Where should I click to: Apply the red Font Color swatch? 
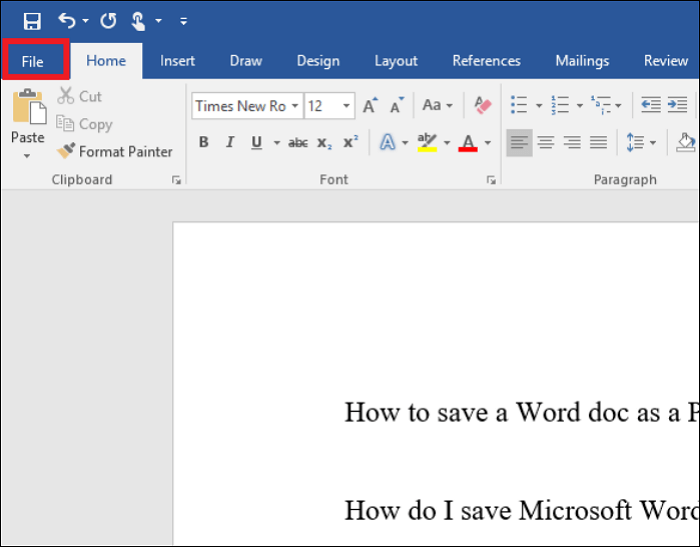pos(467,143)
